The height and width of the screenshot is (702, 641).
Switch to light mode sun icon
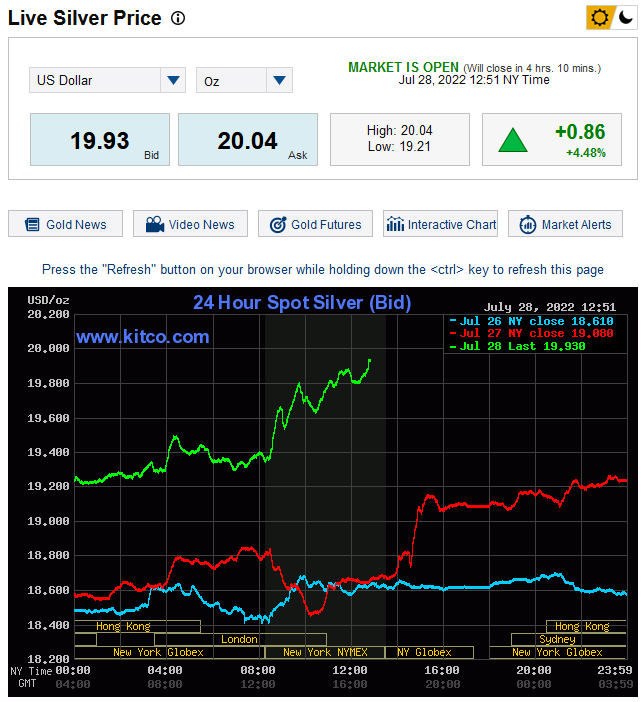click(x=599, y=18)
